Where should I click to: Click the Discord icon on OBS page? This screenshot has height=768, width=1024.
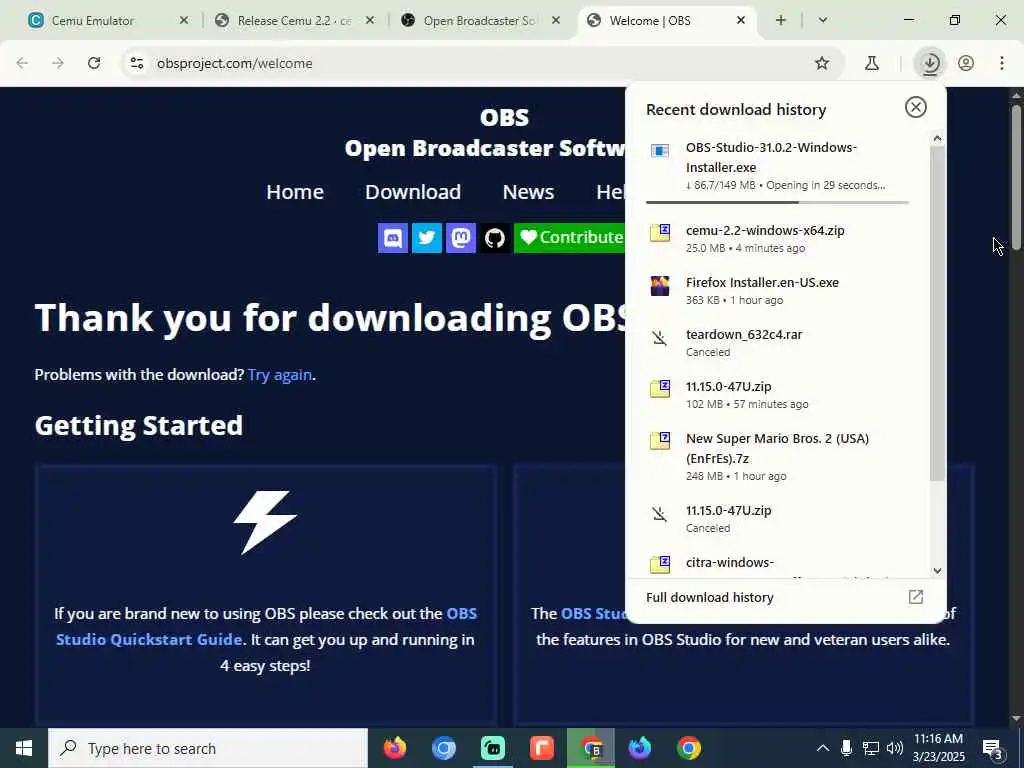pos(392,238)
